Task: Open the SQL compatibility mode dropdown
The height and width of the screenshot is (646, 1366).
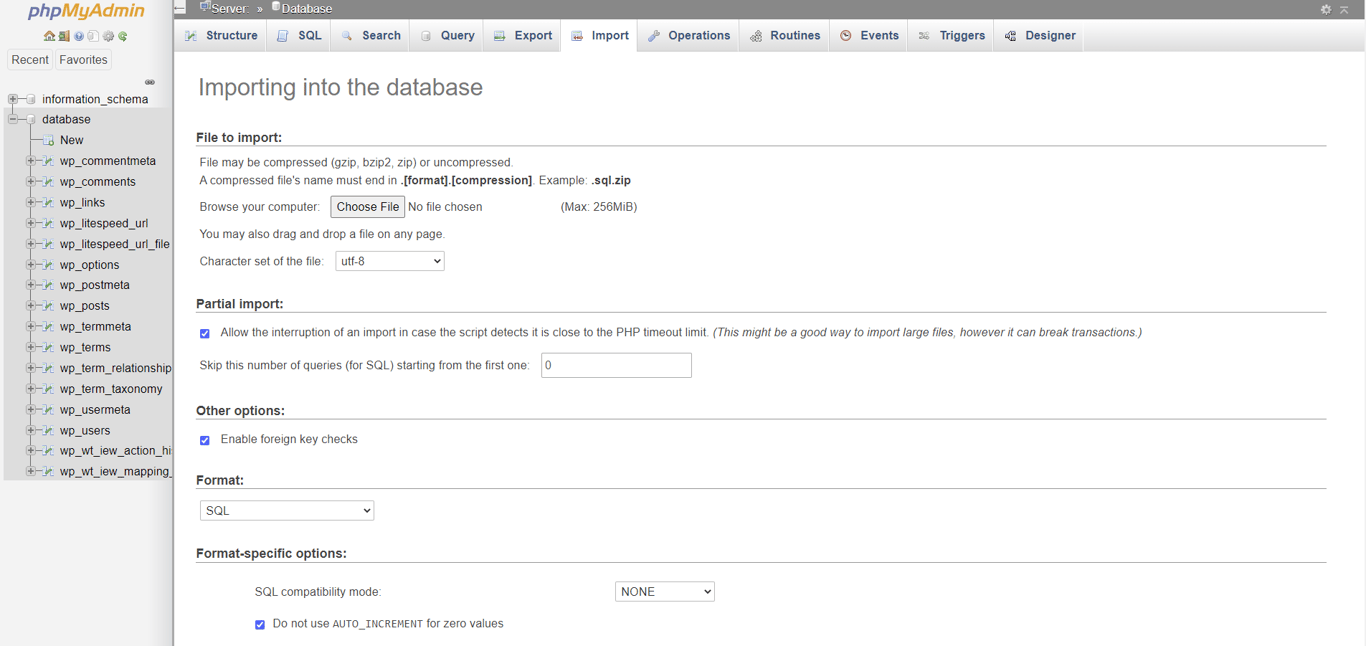Action: 664,591
